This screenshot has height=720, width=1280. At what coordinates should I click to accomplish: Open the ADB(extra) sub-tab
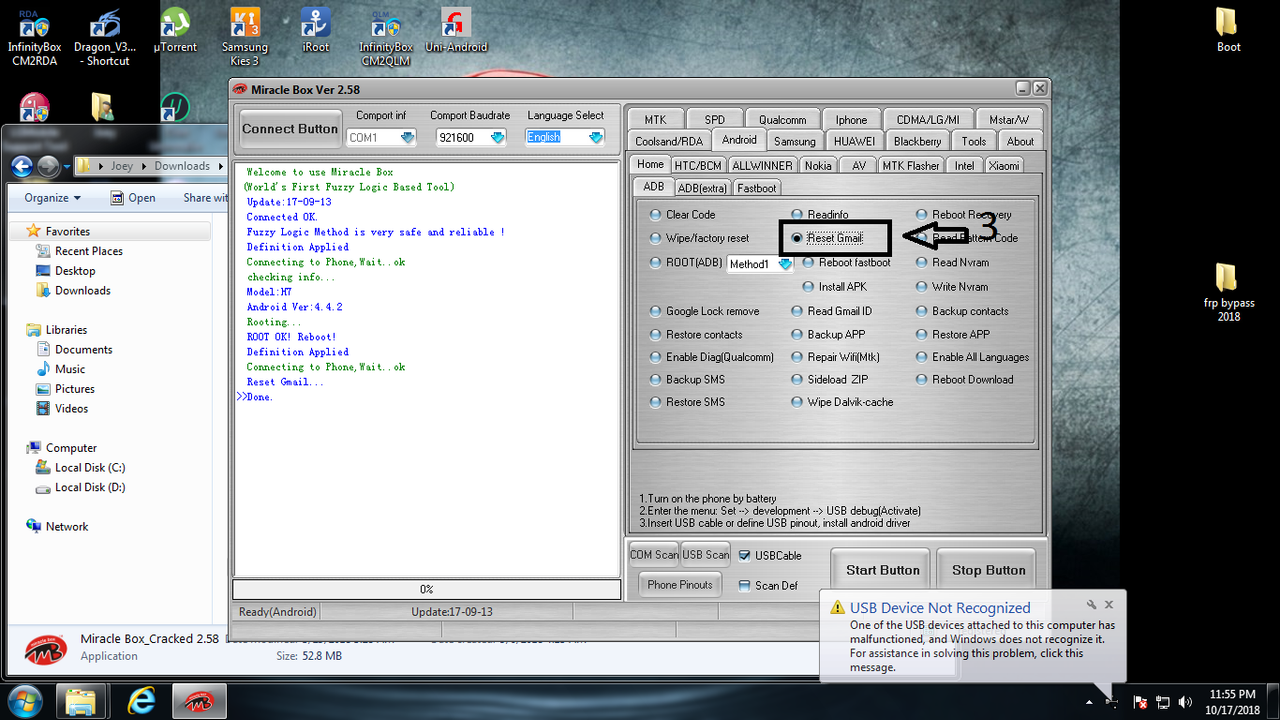pos(702,188)
